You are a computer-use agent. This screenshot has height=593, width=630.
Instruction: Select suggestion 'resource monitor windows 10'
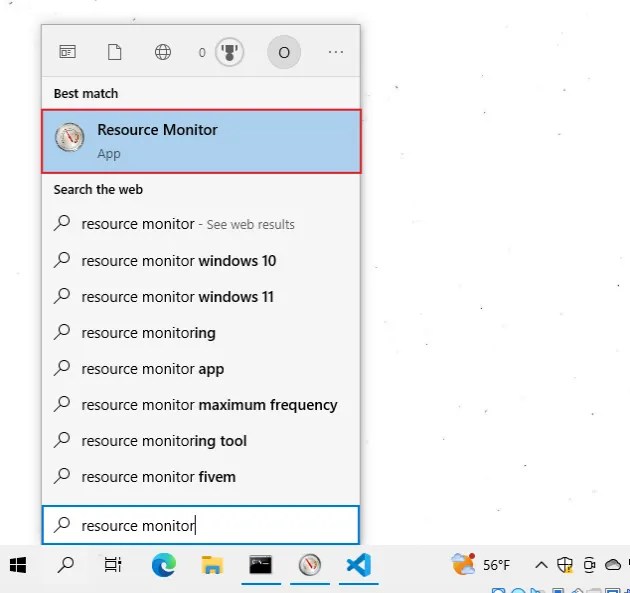coord(201,260)
